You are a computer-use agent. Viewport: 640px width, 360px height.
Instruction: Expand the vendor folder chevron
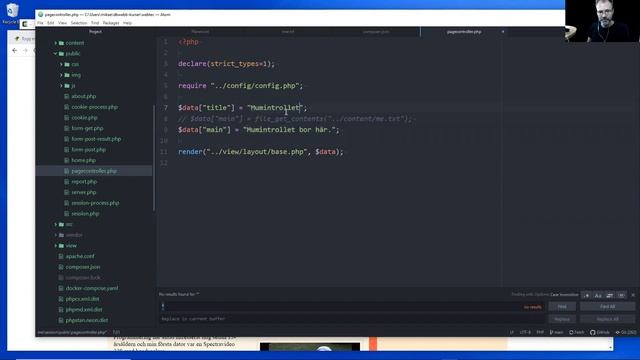pos(56,235)
